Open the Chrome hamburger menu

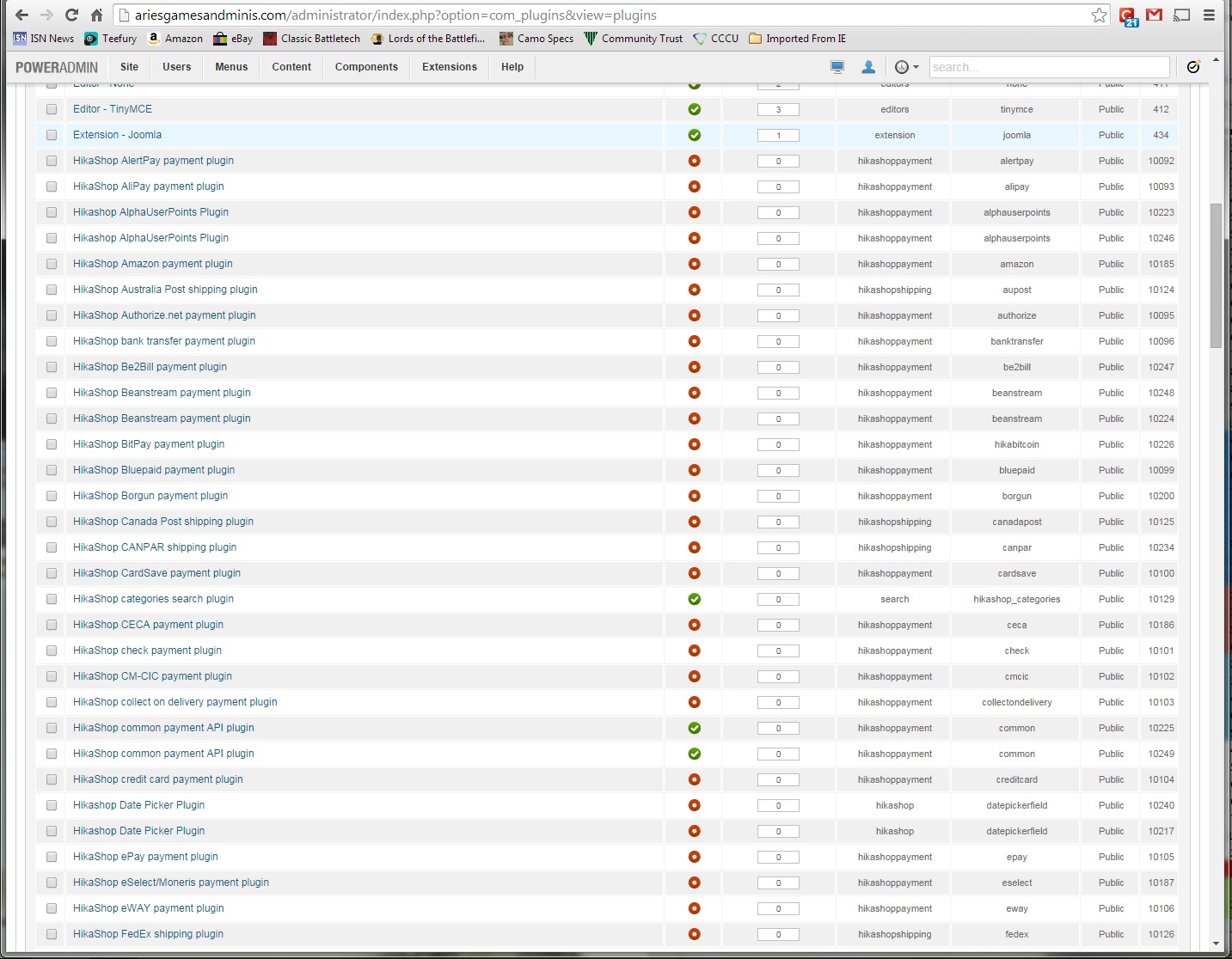[x=1209, y=15]
